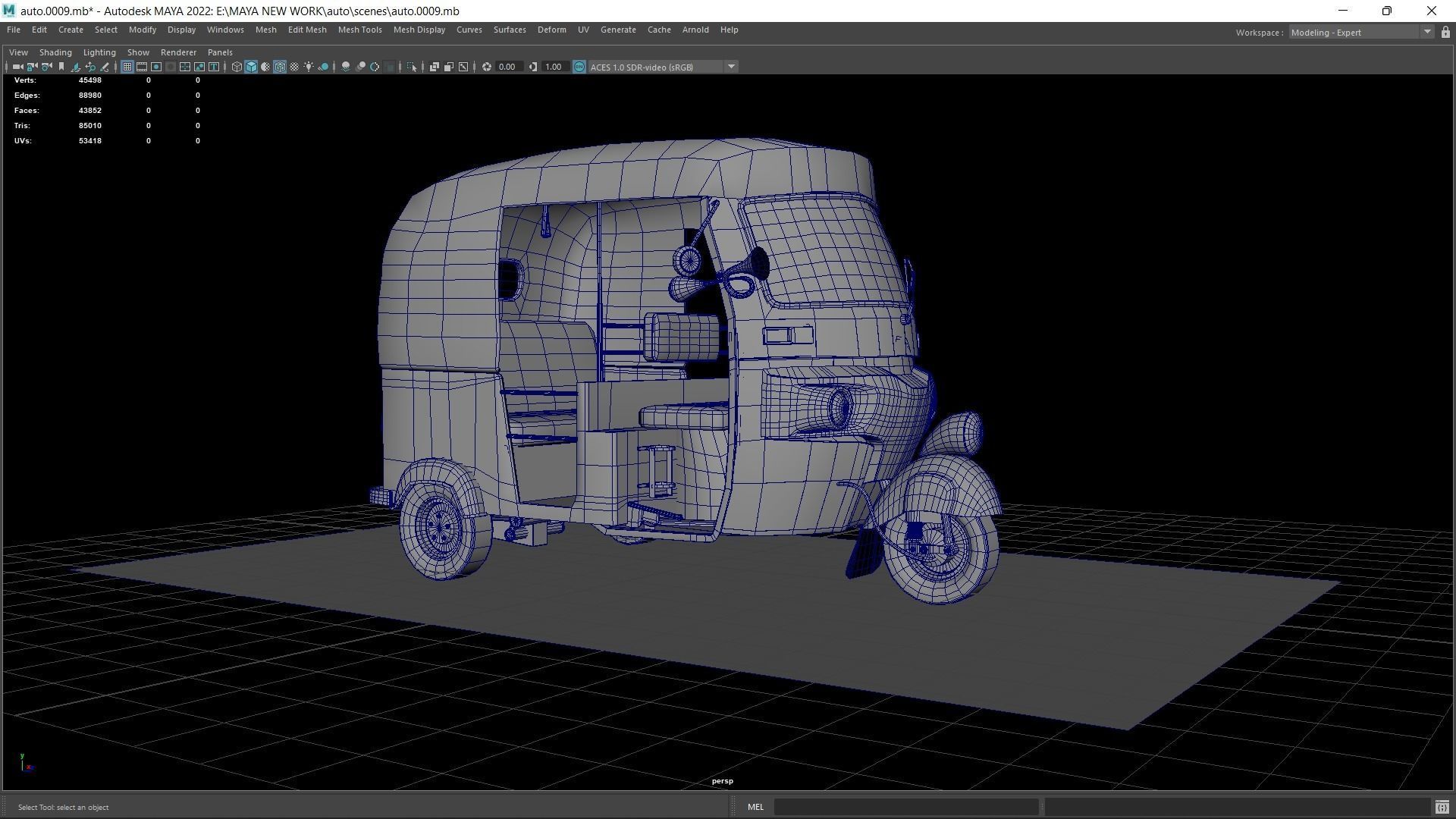
Task: Click the workspace lock icon
Action: 1445,32
